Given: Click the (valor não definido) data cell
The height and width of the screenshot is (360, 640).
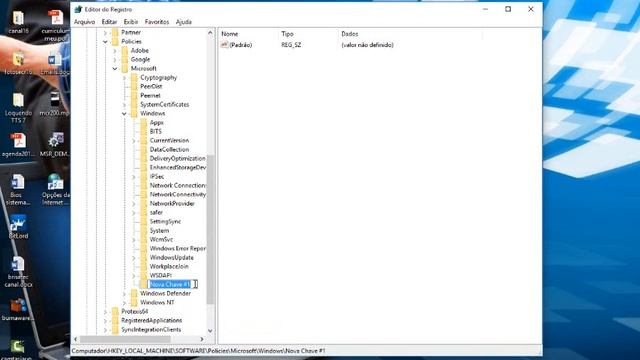Looking at the screenshot, I should click(367, 45).
